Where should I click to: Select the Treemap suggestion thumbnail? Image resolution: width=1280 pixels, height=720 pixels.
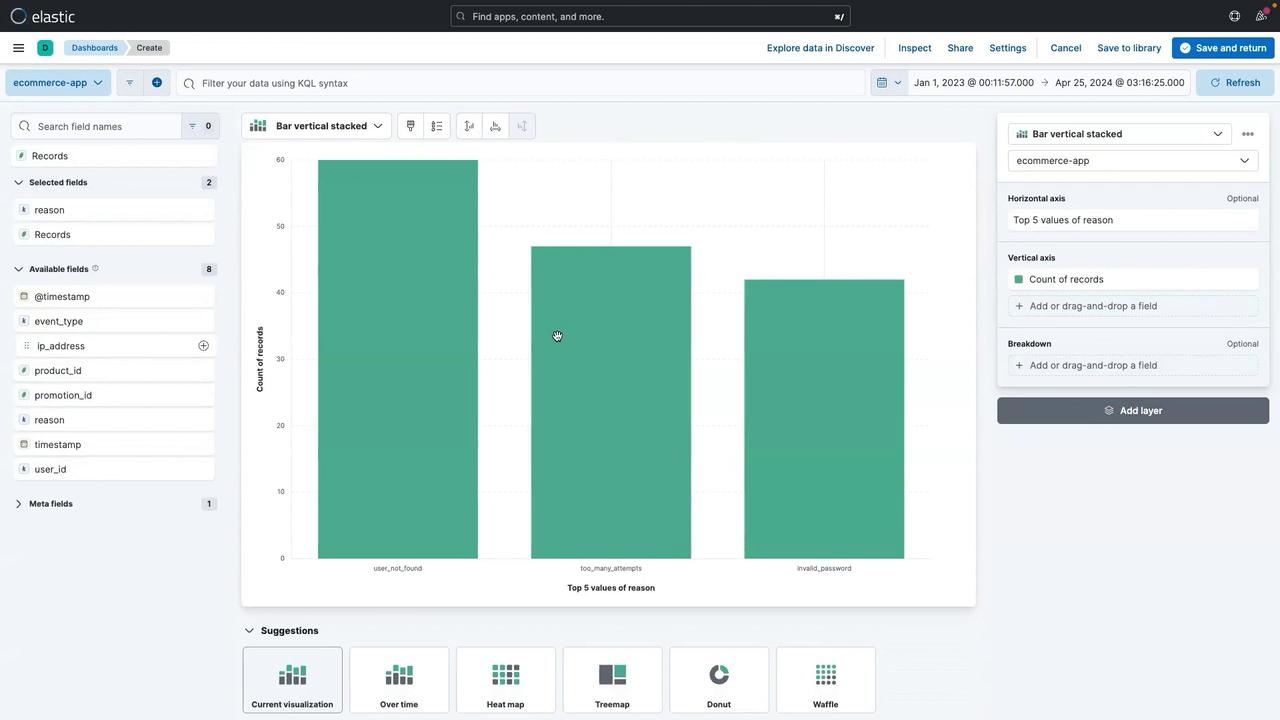pos(612,680)
